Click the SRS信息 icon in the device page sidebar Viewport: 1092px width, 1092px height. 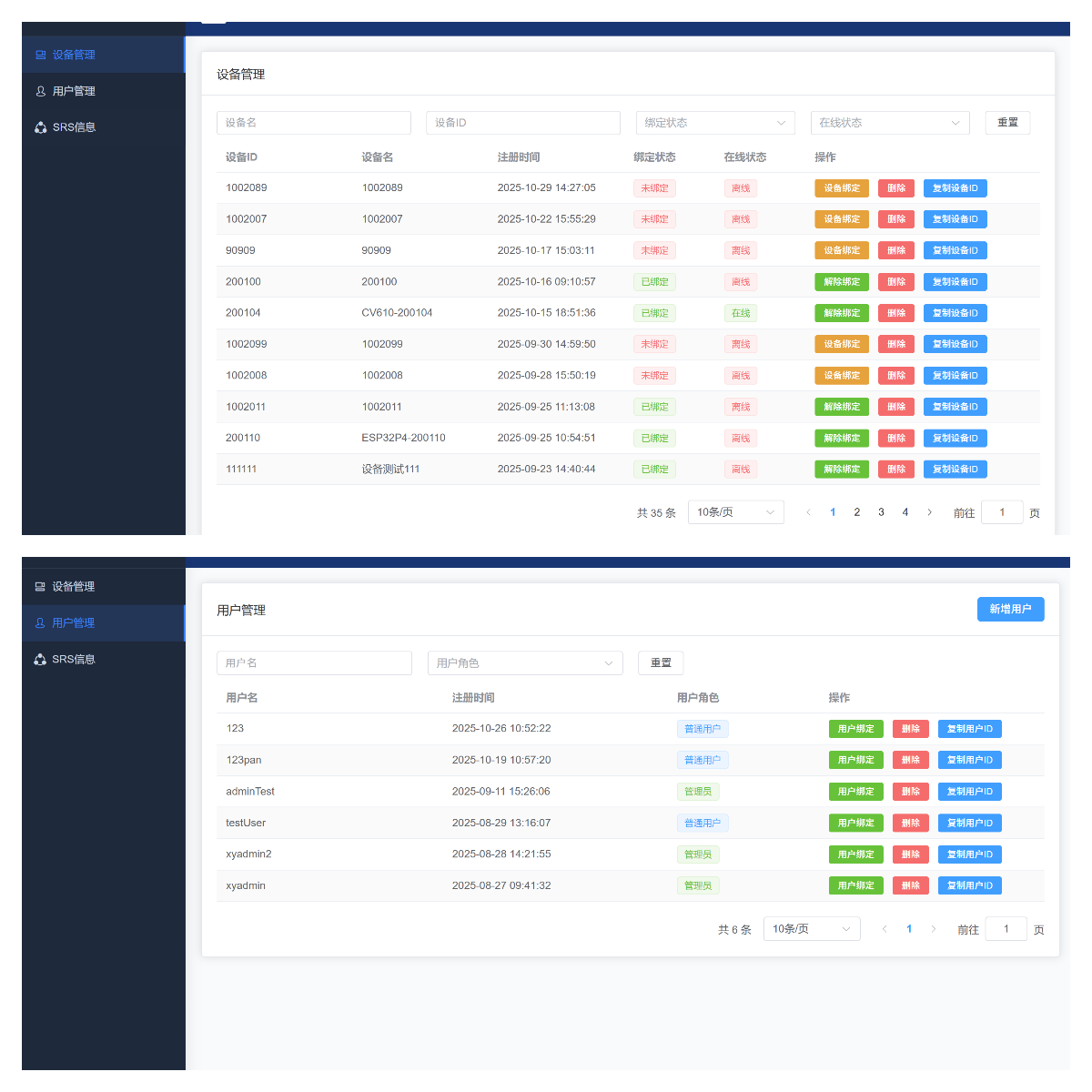click(41, 127)
